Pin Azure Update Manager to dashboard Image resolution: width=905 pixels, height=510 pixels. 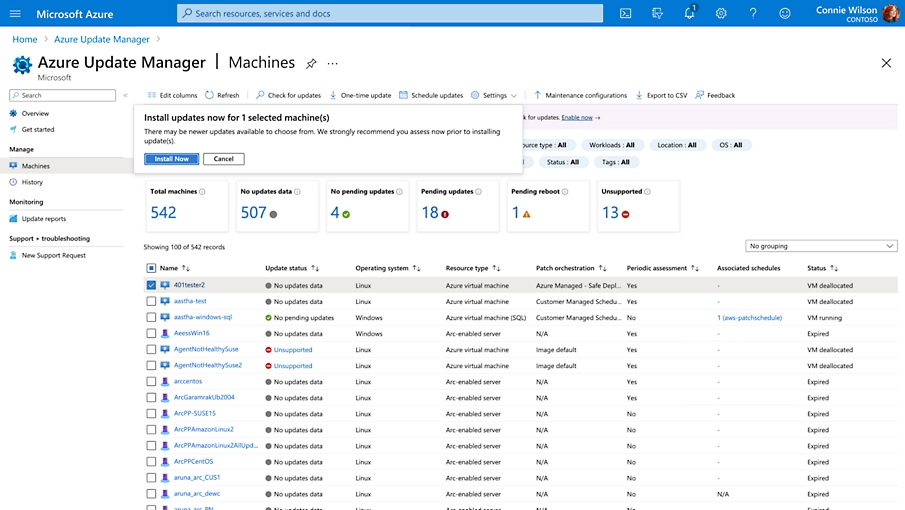point(311,63)
